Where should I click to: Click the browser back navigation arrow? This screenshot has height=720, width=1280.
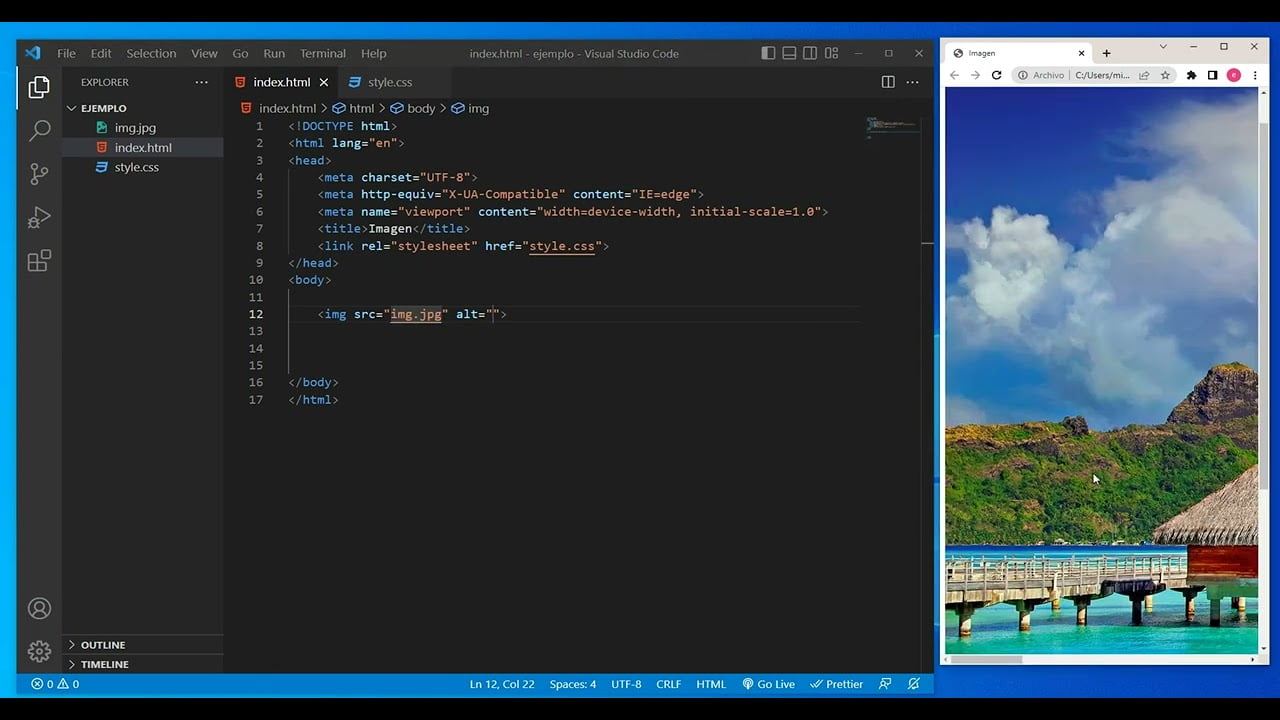954,75
